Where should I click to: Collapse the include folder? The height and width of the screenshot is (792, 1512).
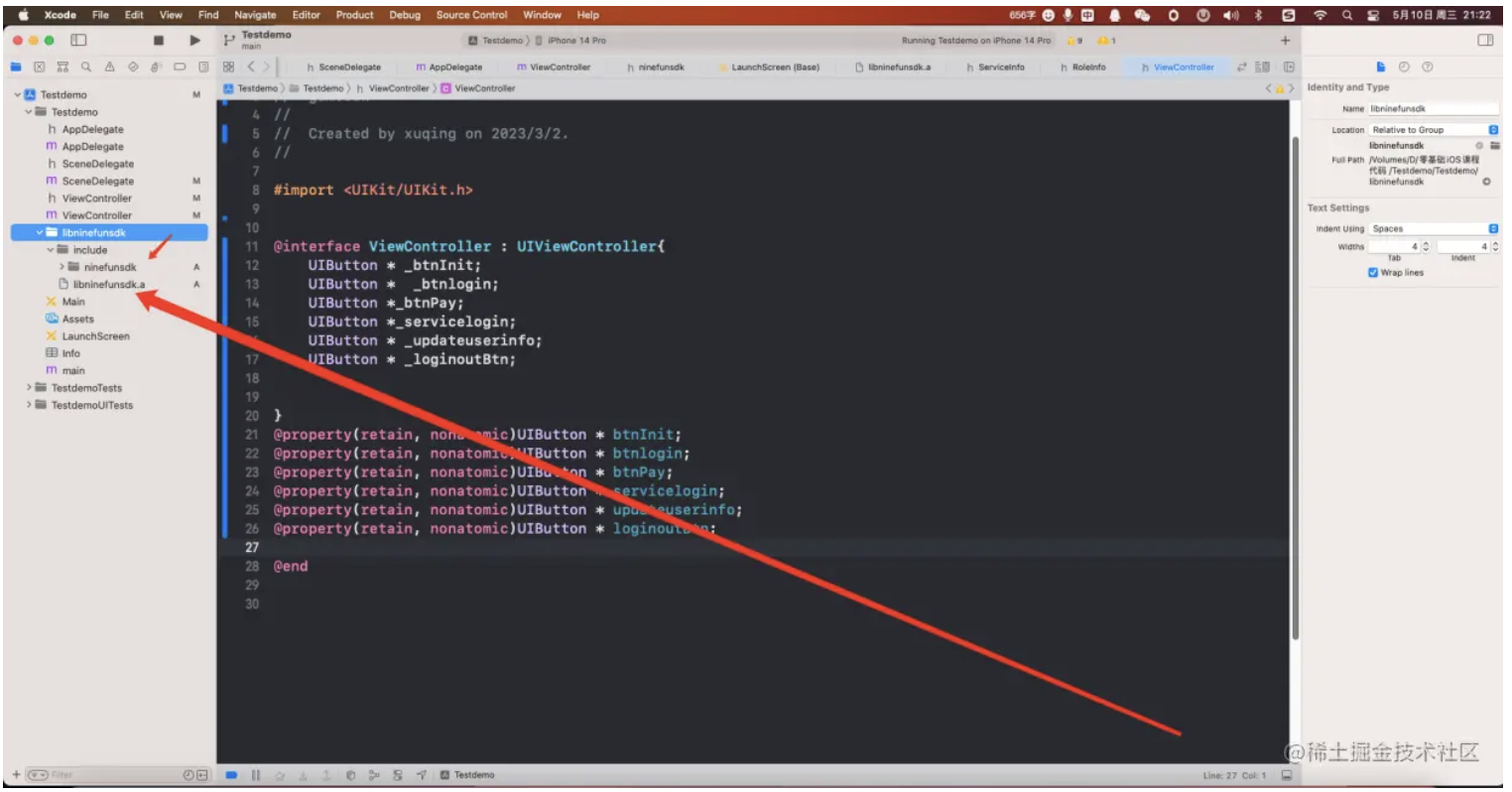[51, 250]
